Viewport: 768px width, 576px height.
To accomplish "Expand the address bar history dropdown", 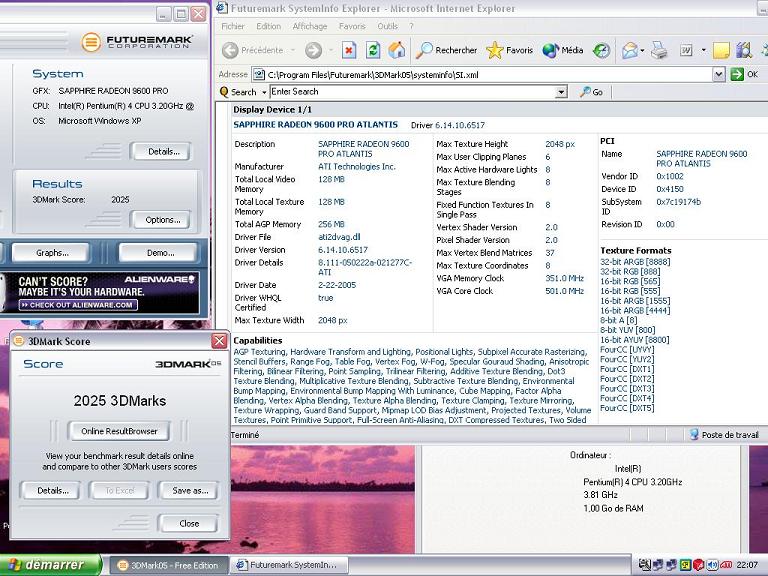I will point(719,74).
